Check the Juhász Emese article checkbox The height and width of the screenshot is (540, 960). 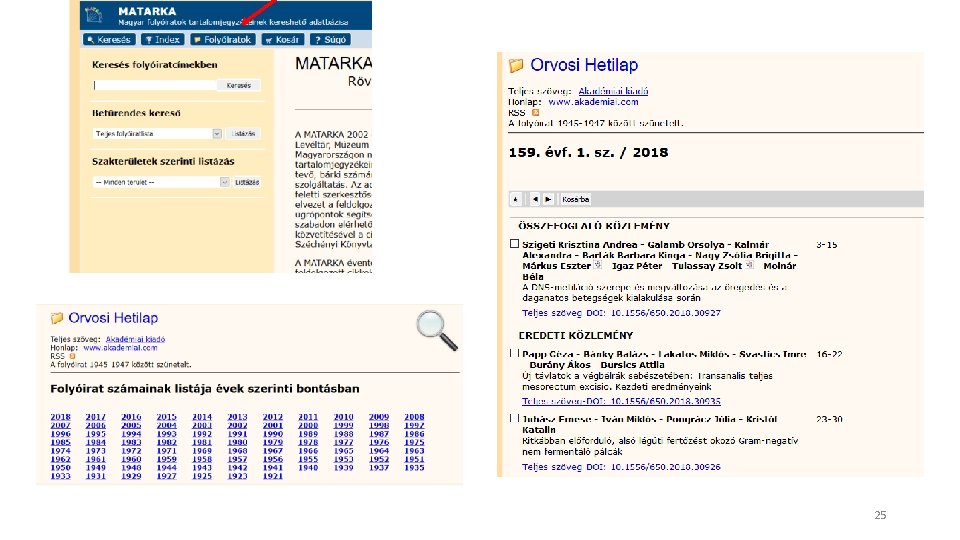click(x=514, y=418)
